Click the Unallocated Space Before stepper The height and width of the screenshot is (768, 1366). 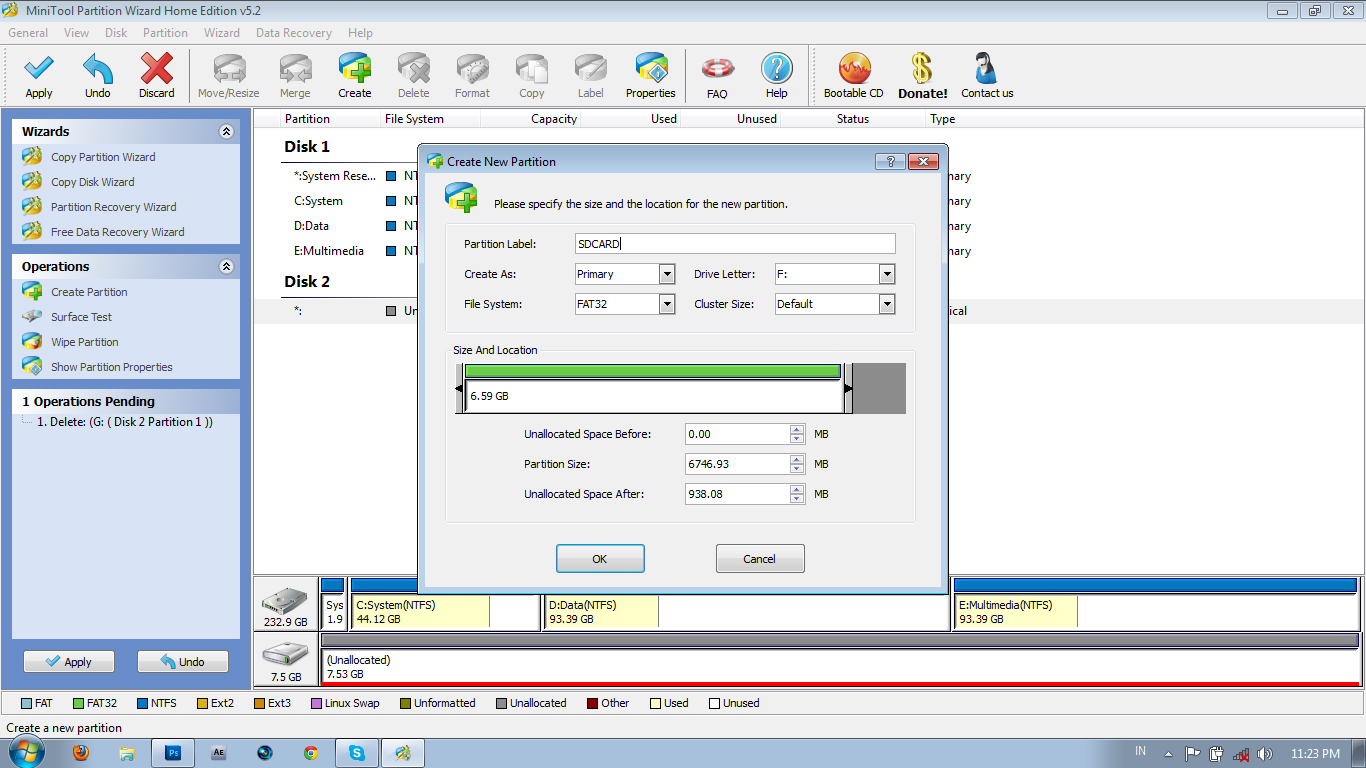(x=797, y=434)
